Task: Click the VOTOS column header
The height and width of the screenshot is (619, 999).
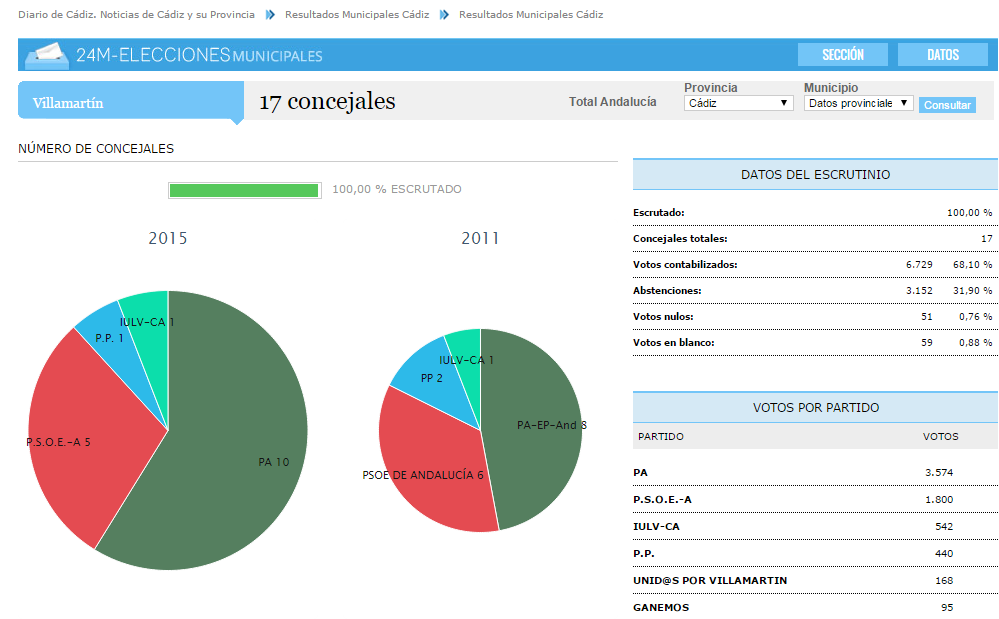Action: 940,437
